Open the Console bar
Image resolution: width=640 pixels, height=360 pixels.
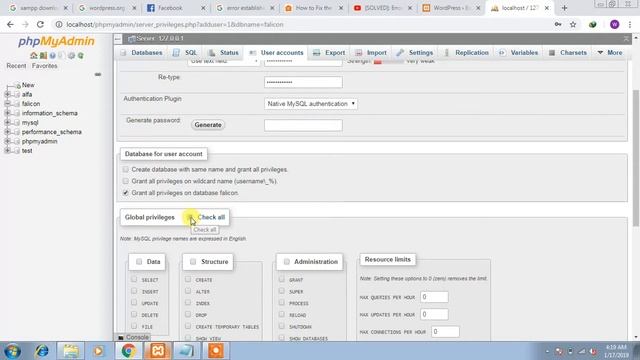[133, 337]
